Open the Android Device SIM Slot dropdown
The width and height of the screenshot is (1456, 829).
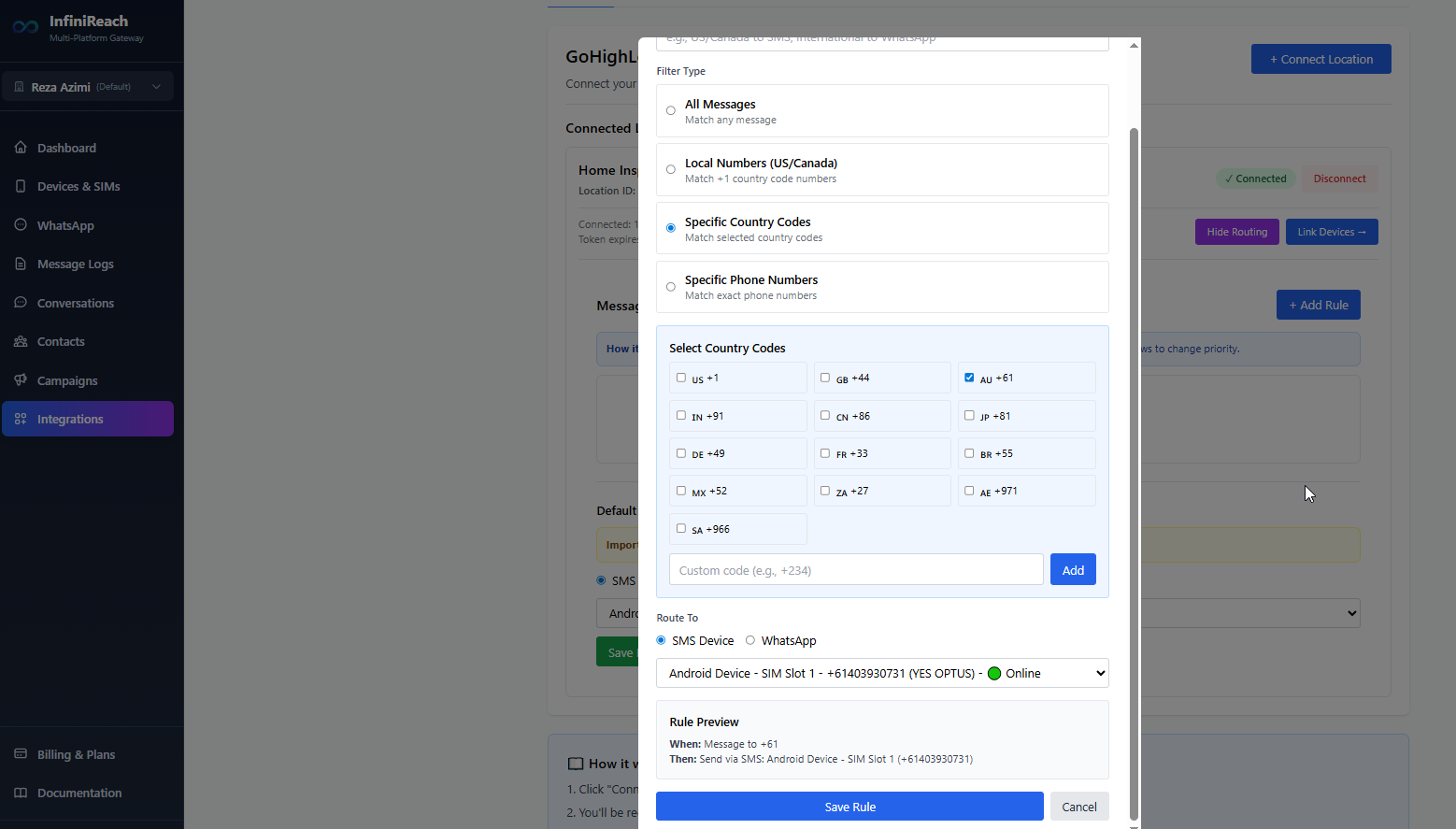pos(881,673)
